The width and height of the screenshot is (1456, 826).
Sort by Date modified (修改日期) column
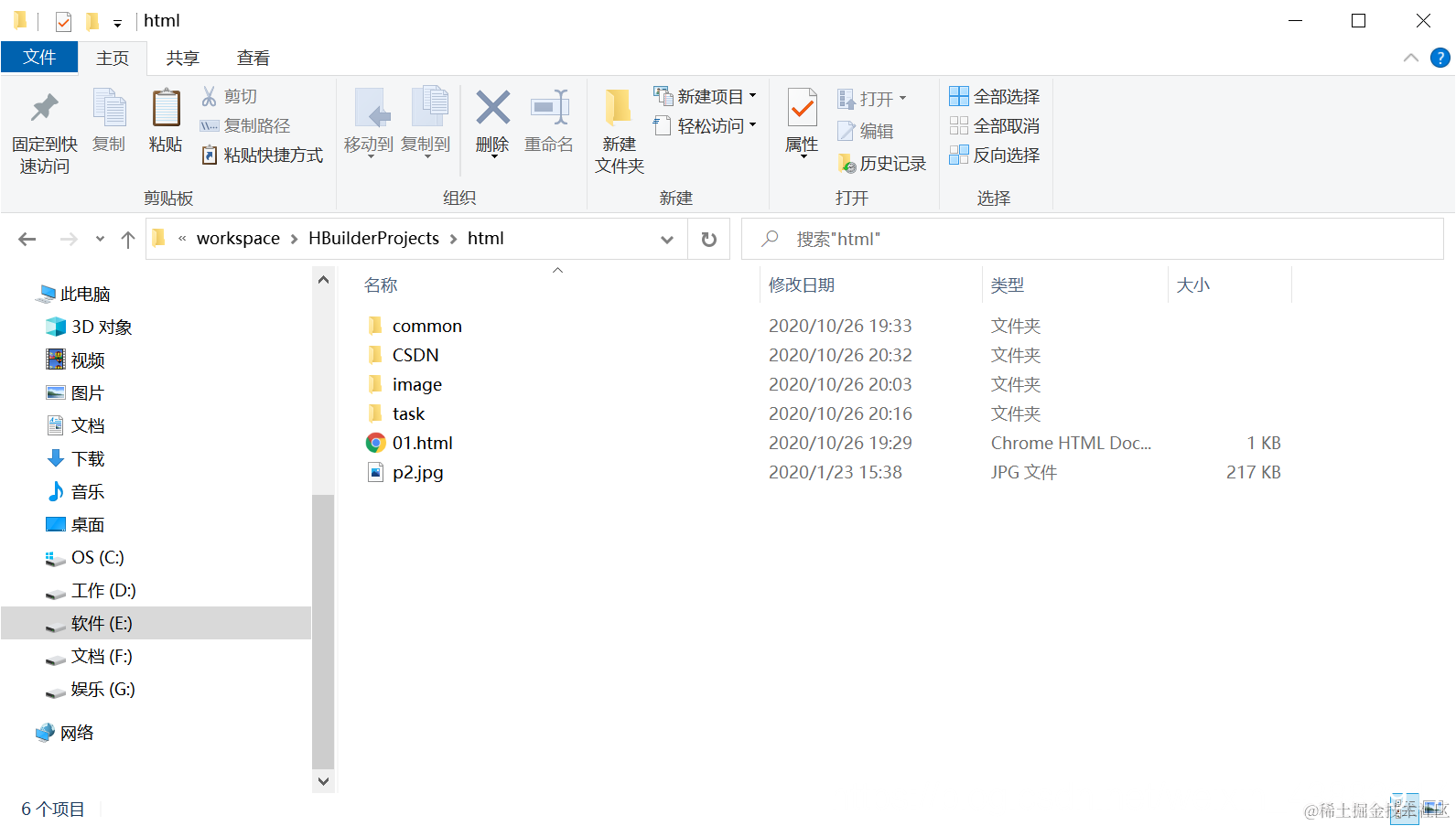coord(802,284)
